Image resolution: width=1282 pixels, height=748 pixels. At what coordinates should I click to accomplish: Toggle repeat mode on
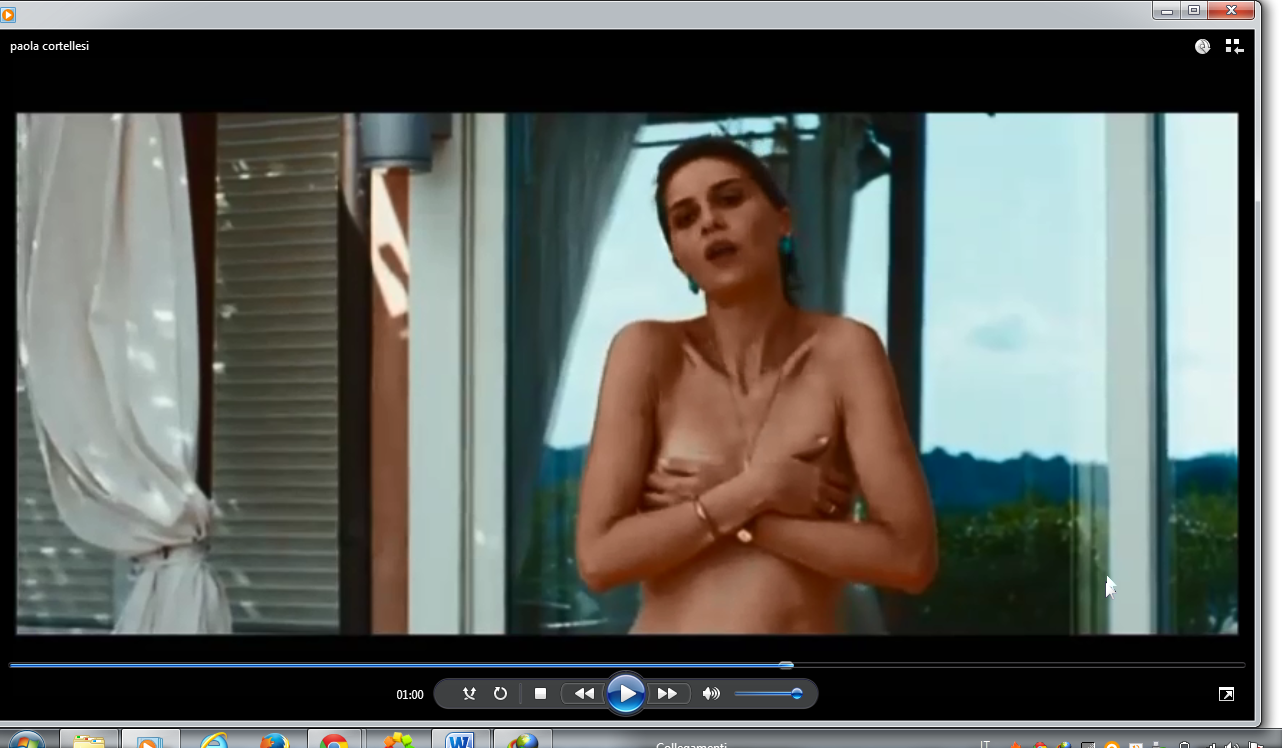[500, 693]
